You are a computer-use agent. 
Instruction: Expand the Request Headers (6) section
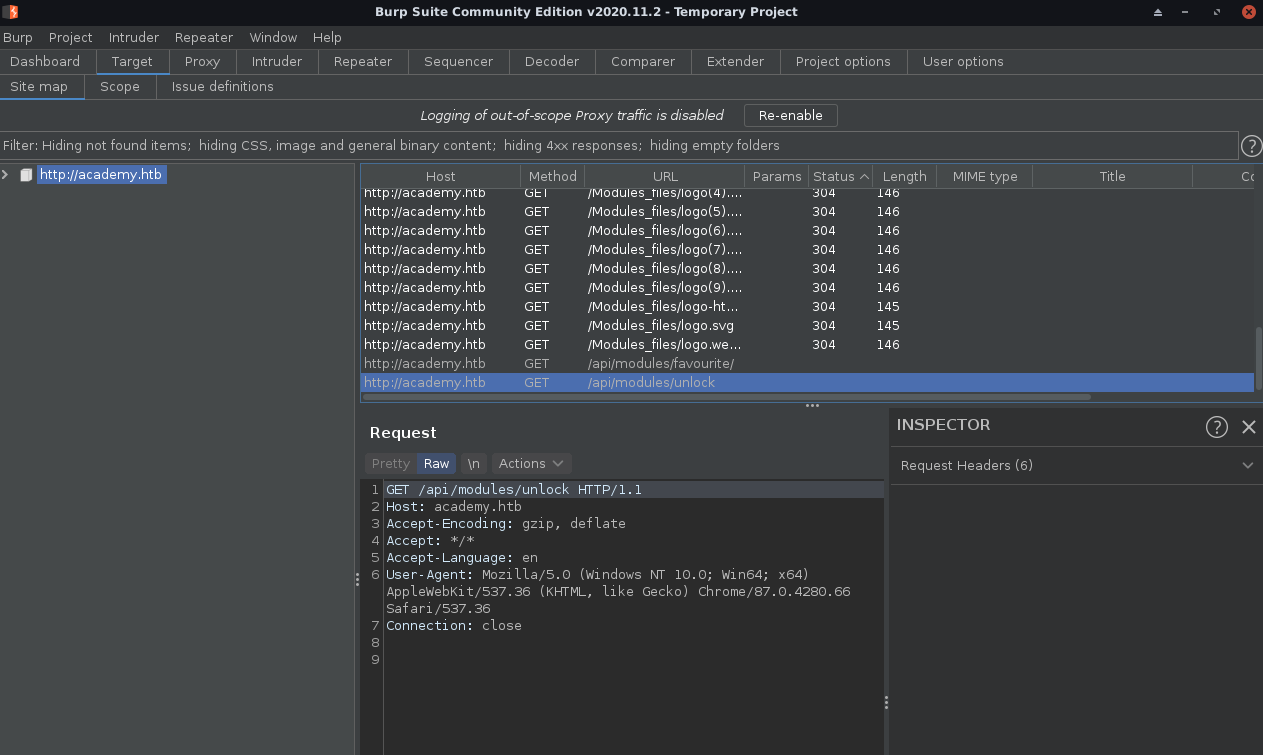click(1074, 465)
